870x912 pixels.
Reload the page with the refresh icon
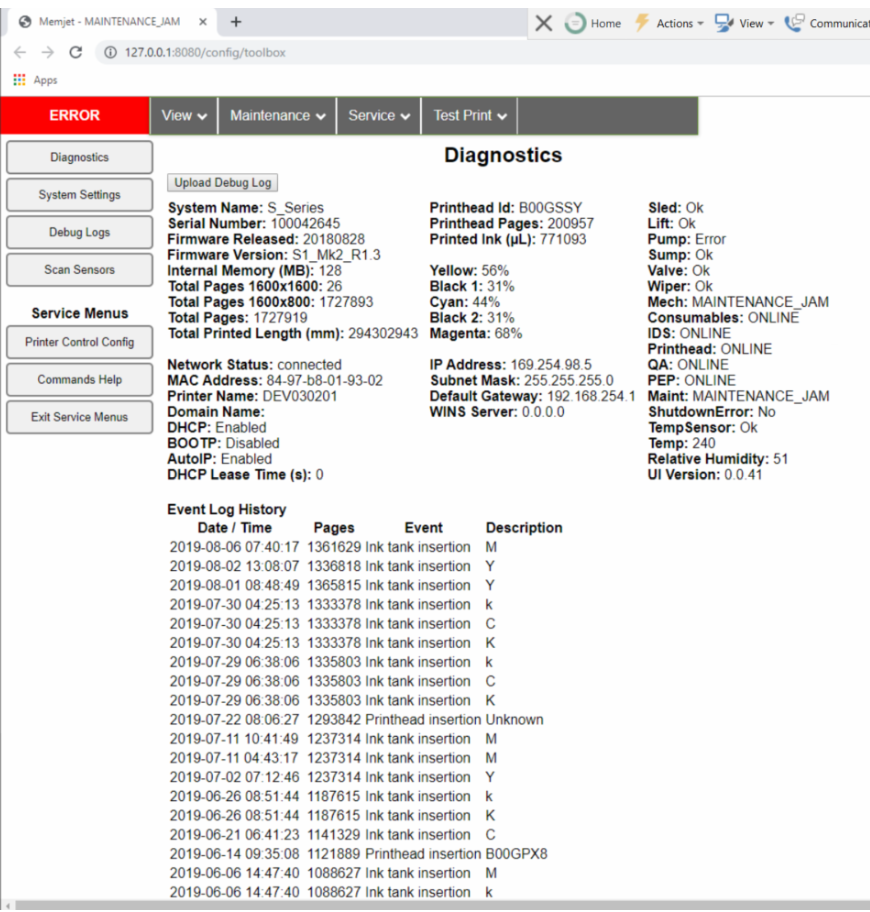(76, 52)
